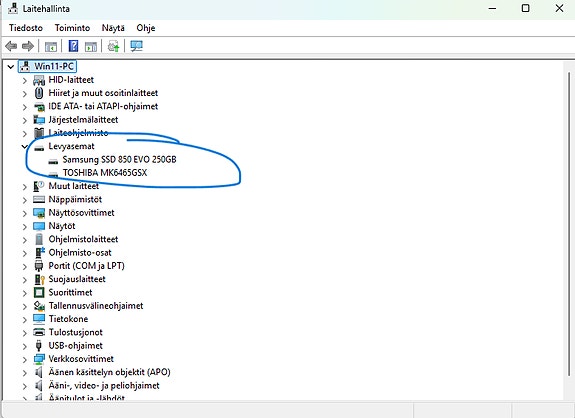This screenshot has width=575, height=418.
Task: Click the scan for hardware changes monitor icon
Action: 136,46
